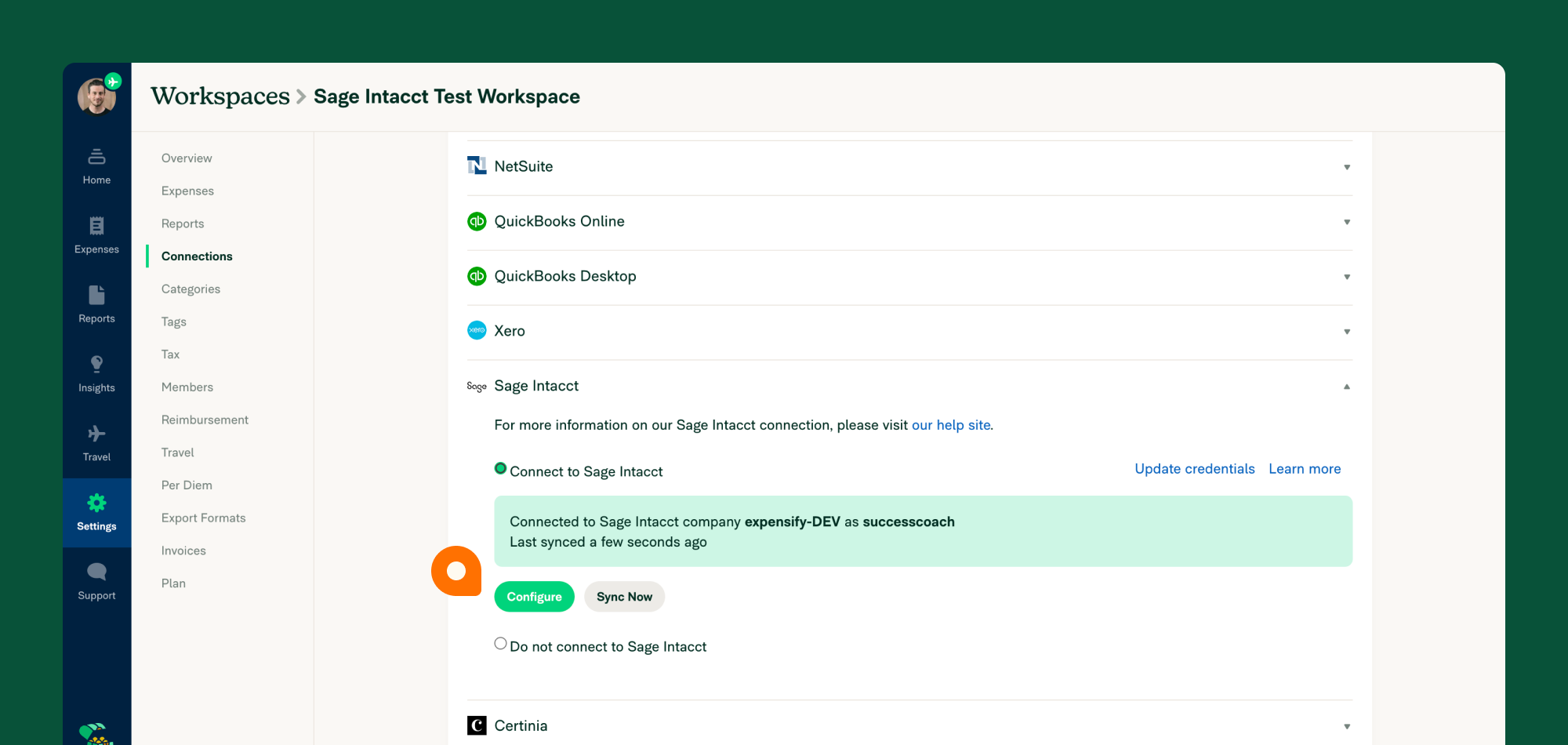This screenshot has width=1568, height=745.
Task: Click the Certinia connection title
Action: pyautogui.click(x=521, y=725)
